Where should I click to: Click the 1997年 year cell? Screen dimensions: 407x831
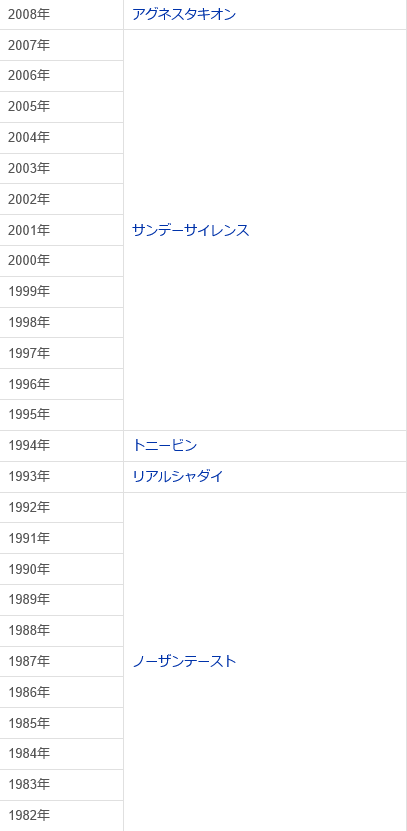tap(61, 353)
